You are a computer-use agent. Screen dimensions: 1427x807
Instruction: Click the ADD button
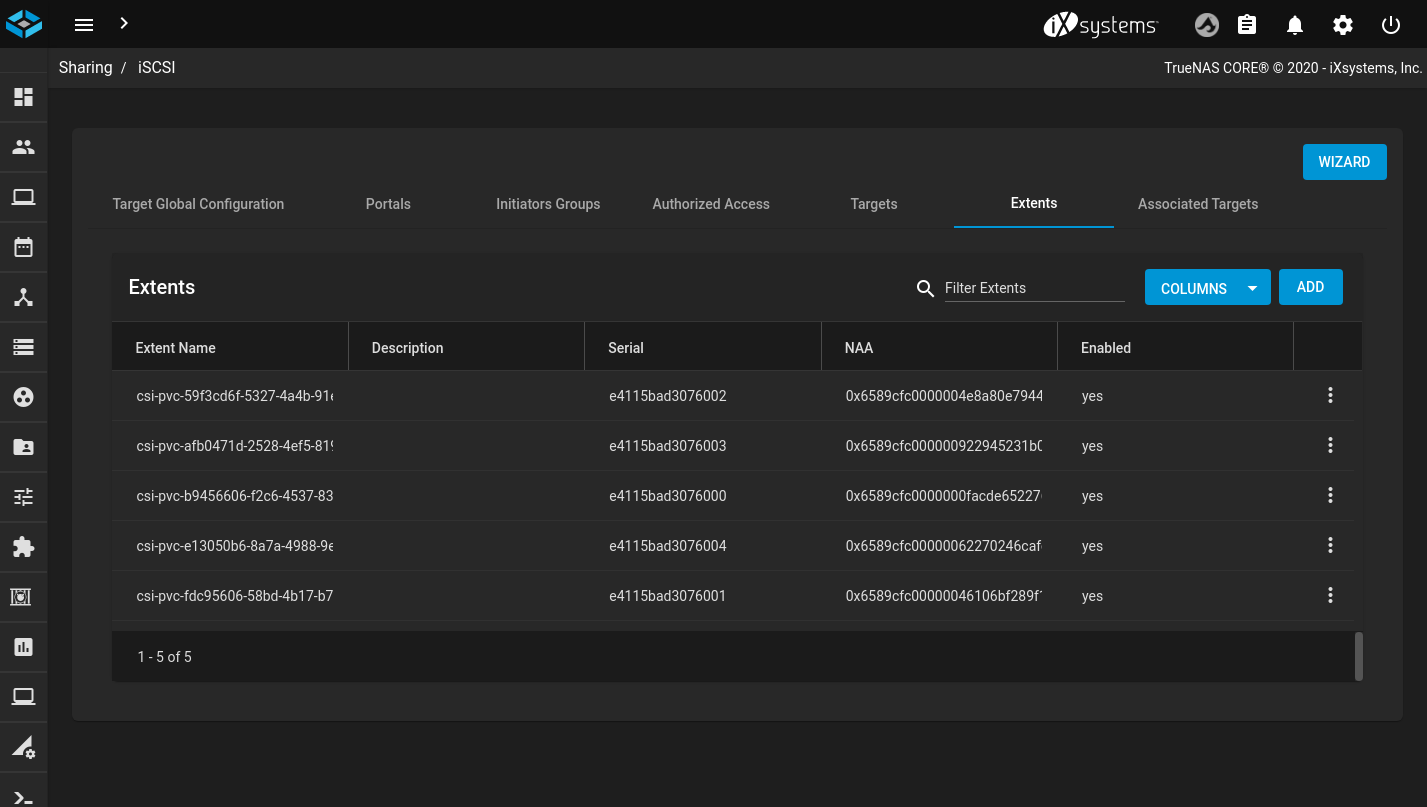(x=1310, y=287)
